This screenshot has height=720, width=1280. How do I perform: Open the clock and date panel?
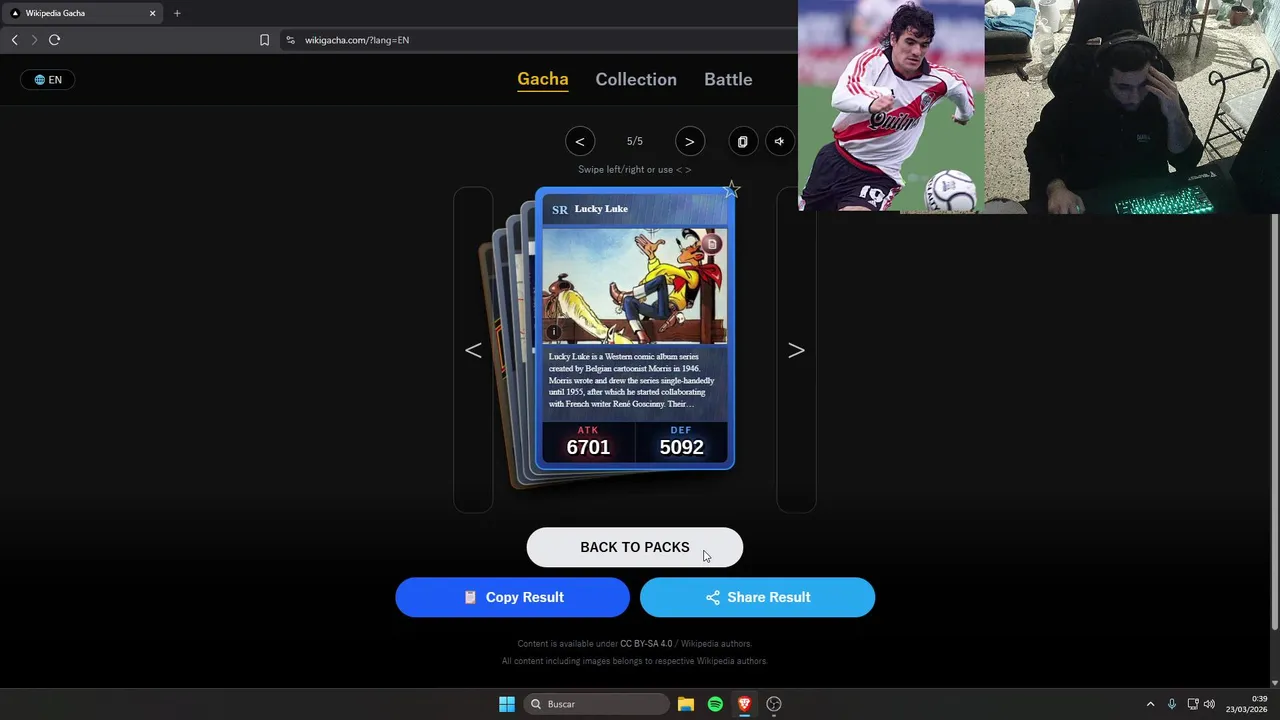1246,704
